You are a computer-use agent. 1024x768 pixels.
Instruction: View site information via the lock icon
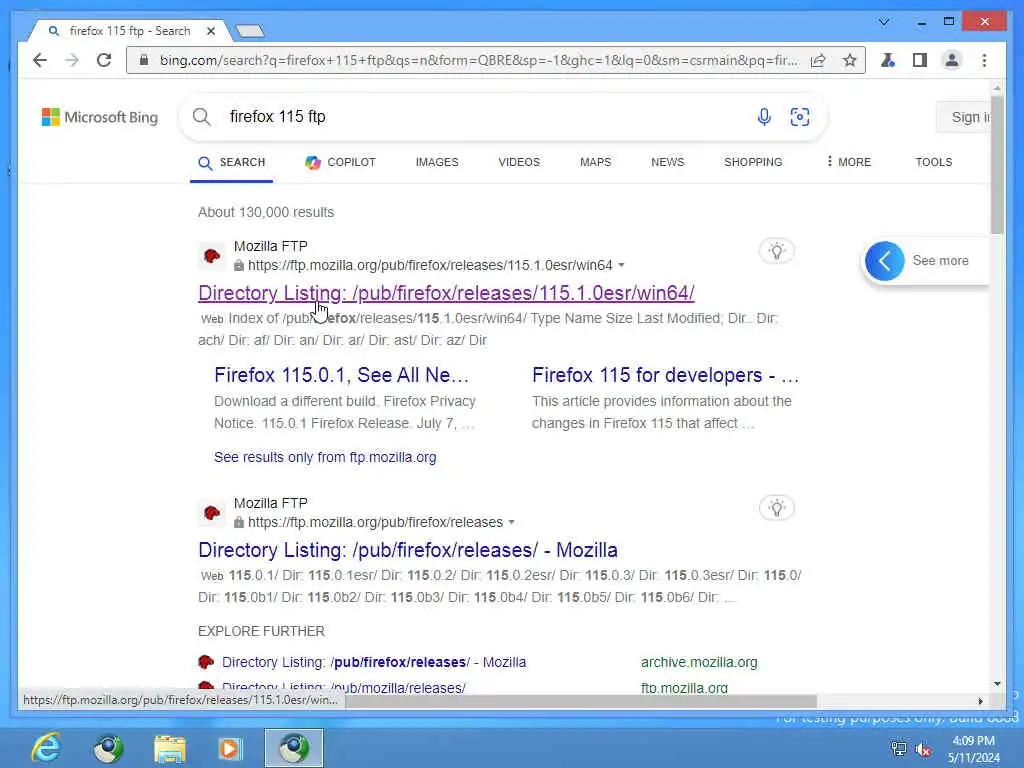click(144, 61)
